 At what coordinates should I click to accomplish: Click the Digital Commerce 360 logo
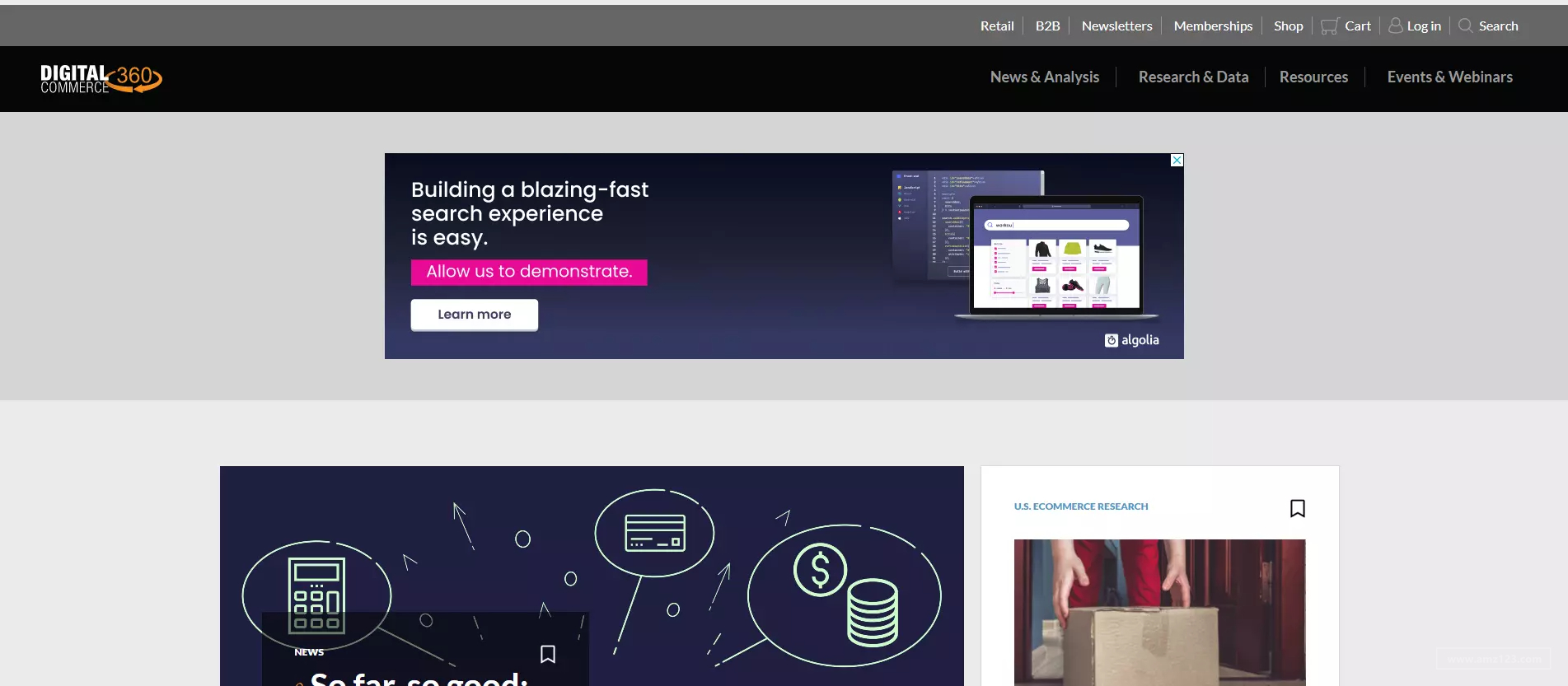(x=101, y=79)
